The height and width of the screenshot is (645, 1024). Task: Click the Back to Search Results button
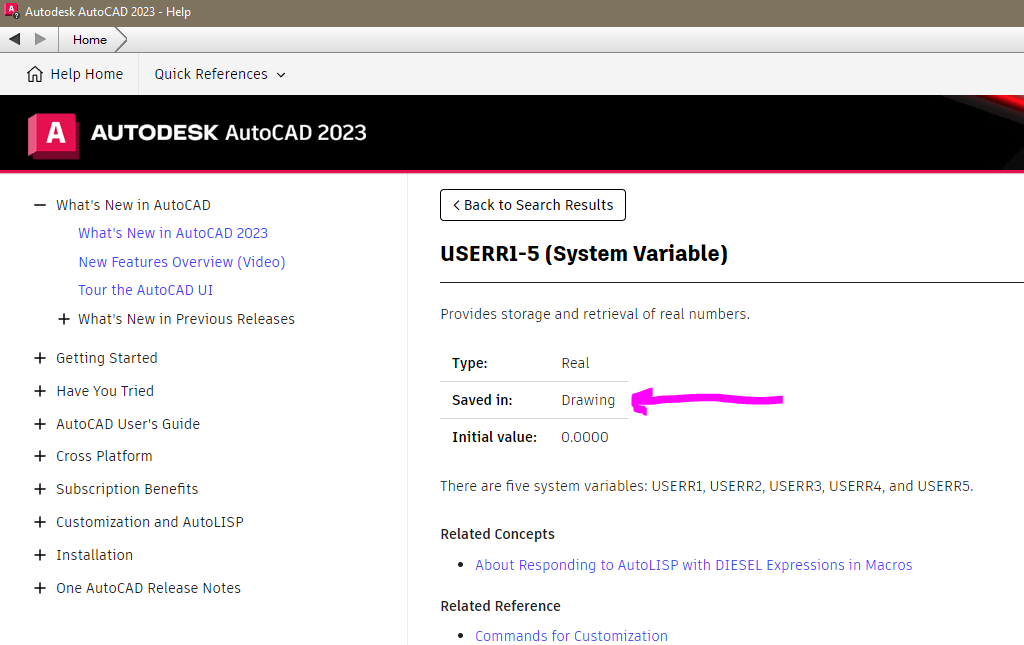[x=533, y=205]
